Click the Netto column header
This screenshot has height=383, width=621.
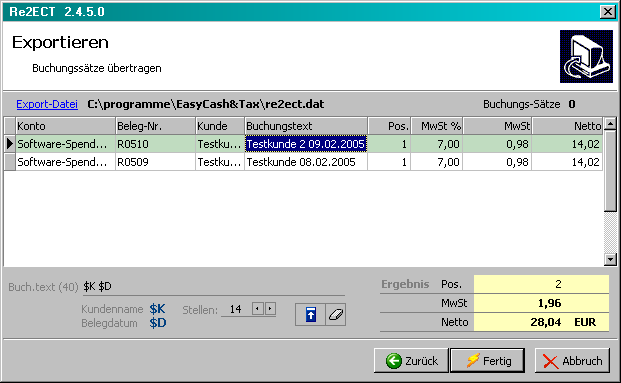567,126
